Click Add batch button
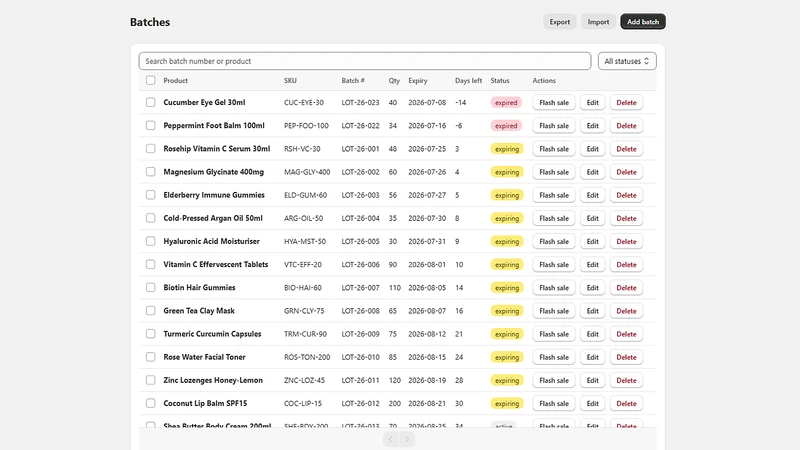Image resolution: width=800 pixels, height=450 pixels. (643, 22)
